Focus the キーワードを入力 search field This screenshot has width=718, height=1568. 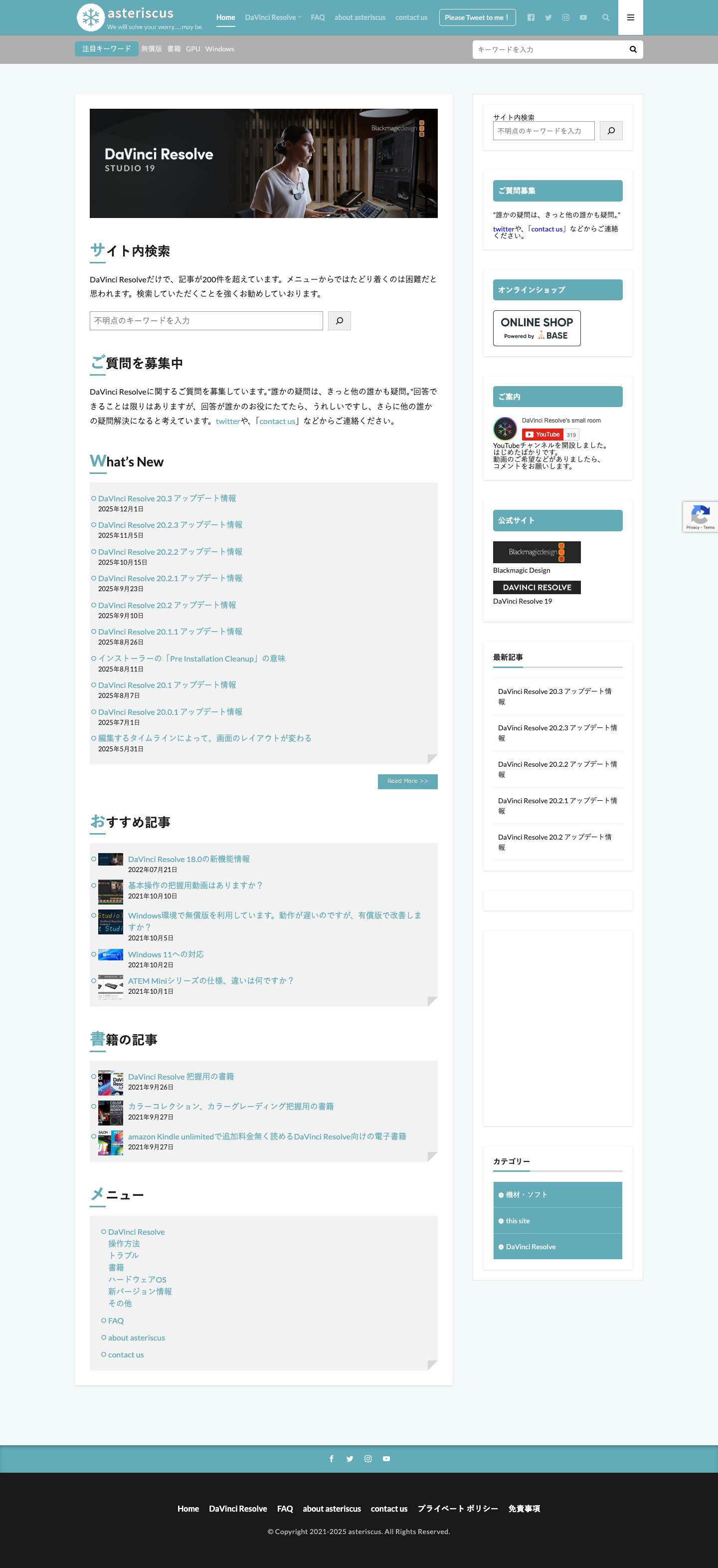(549, 49)
